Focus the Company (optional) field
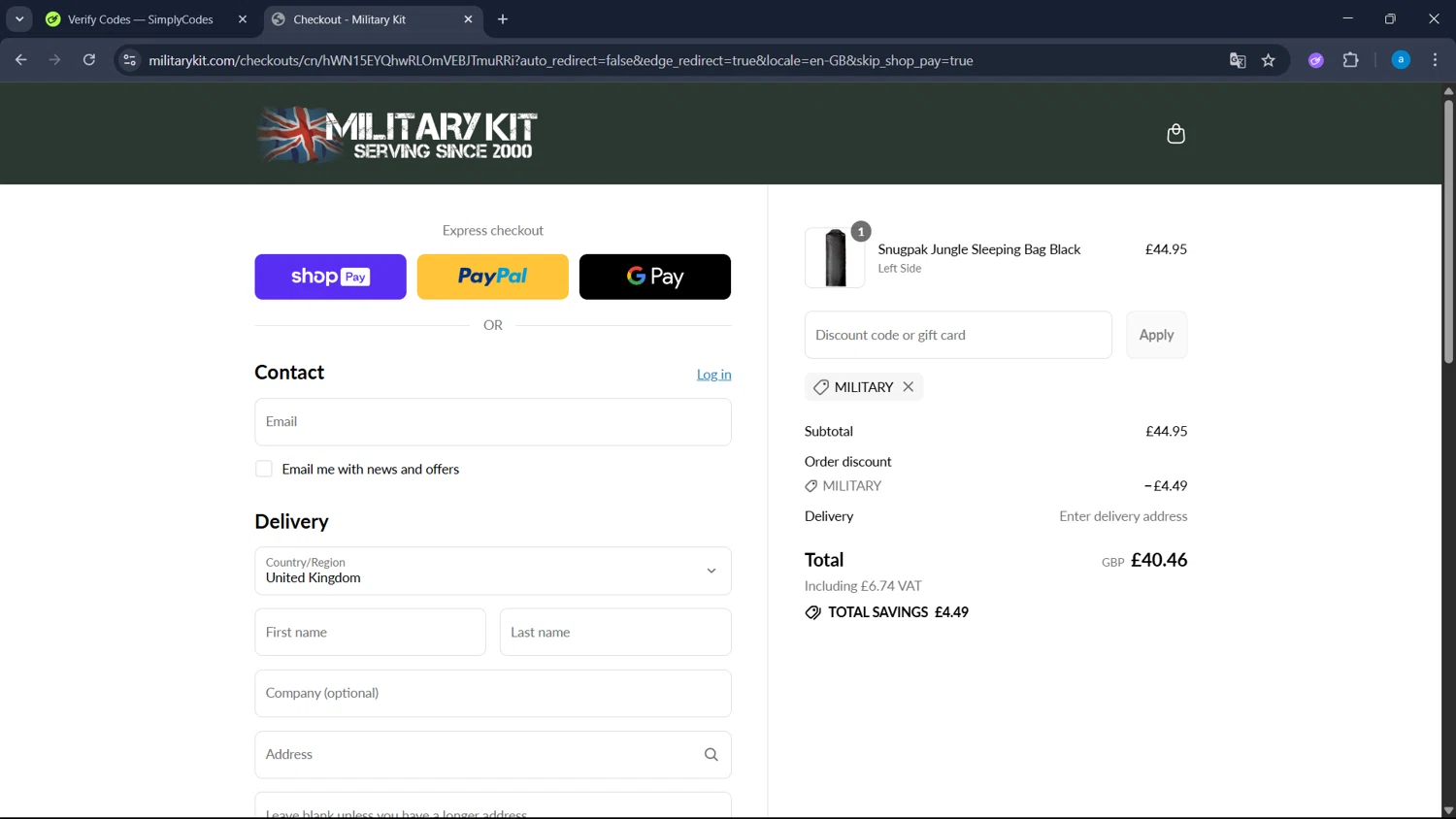Viewport: 1456px width, 819px height. pos(493,693)
